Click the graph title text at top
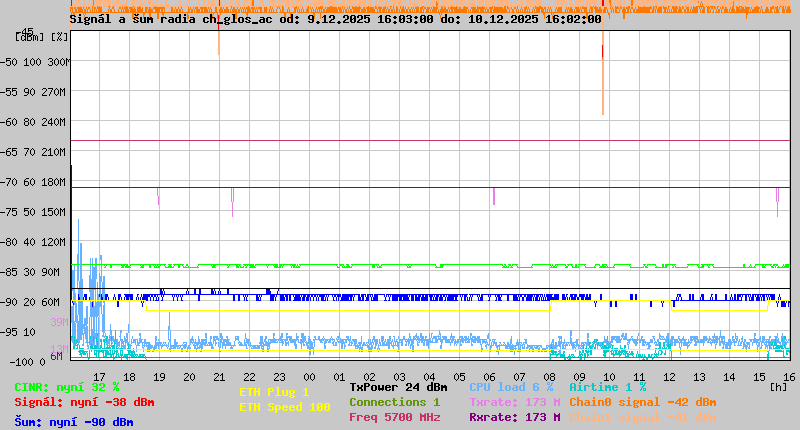The height and width of the screenshot is (430, 800). pyautogui.click(x=335, y=18)
